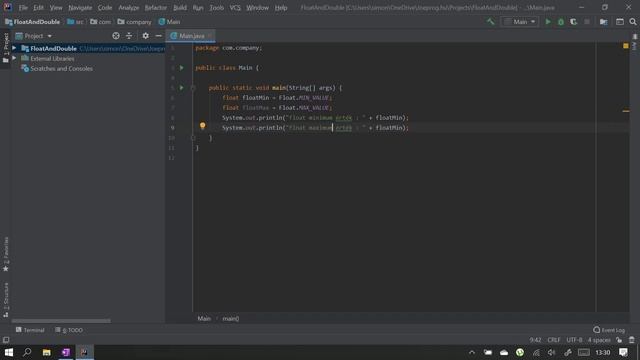Expand the External Libraries node
Screen dimensions: 640x360
[14, 58]
